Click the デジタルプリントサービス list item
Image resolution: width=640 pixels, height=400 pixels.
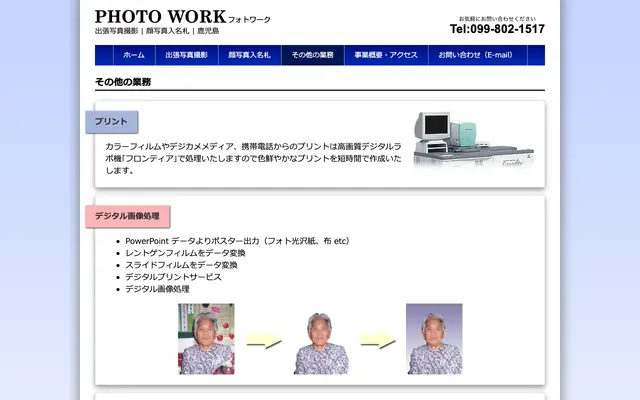click(173, 277)
